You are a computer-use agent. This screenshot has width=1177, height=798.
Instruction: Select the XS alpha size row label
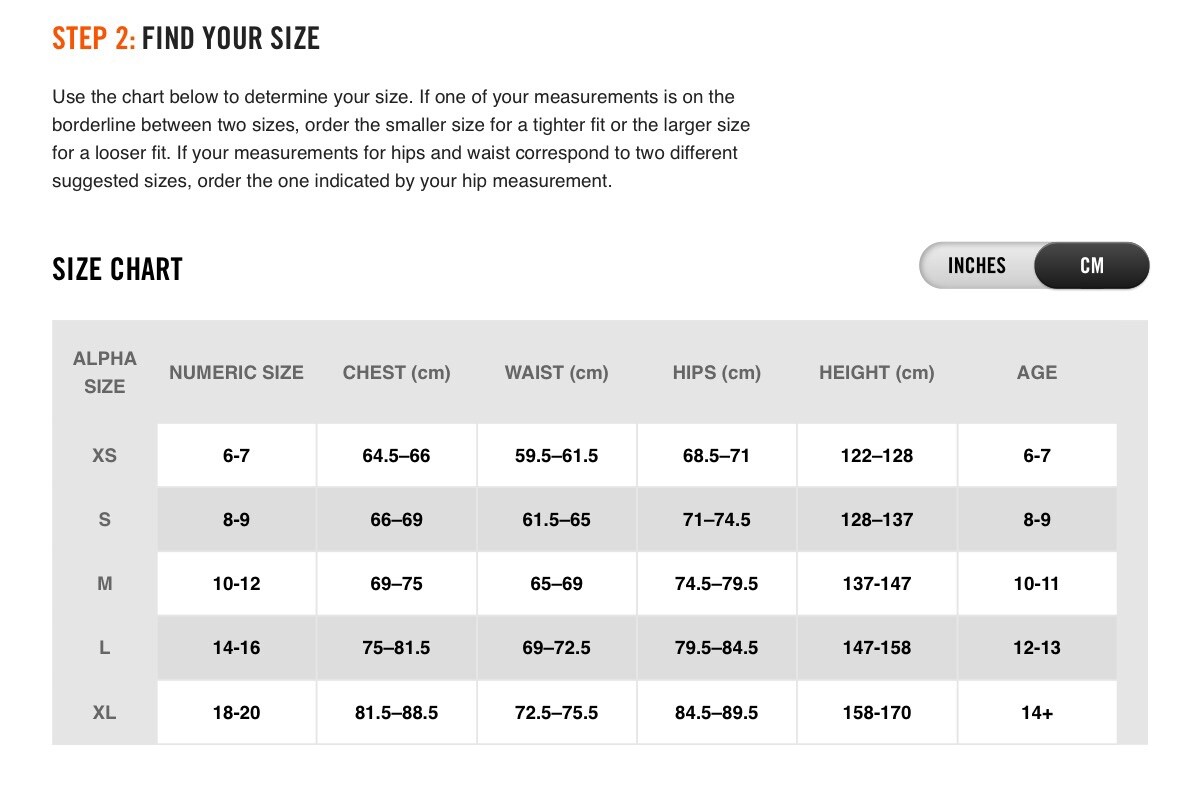105,455
